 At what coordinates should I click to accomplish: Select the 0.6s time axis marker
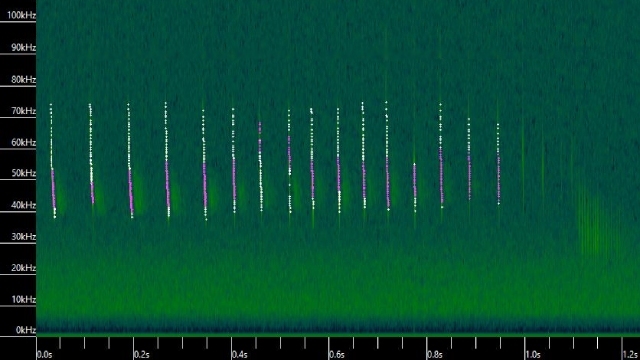(x=337, y=354)
